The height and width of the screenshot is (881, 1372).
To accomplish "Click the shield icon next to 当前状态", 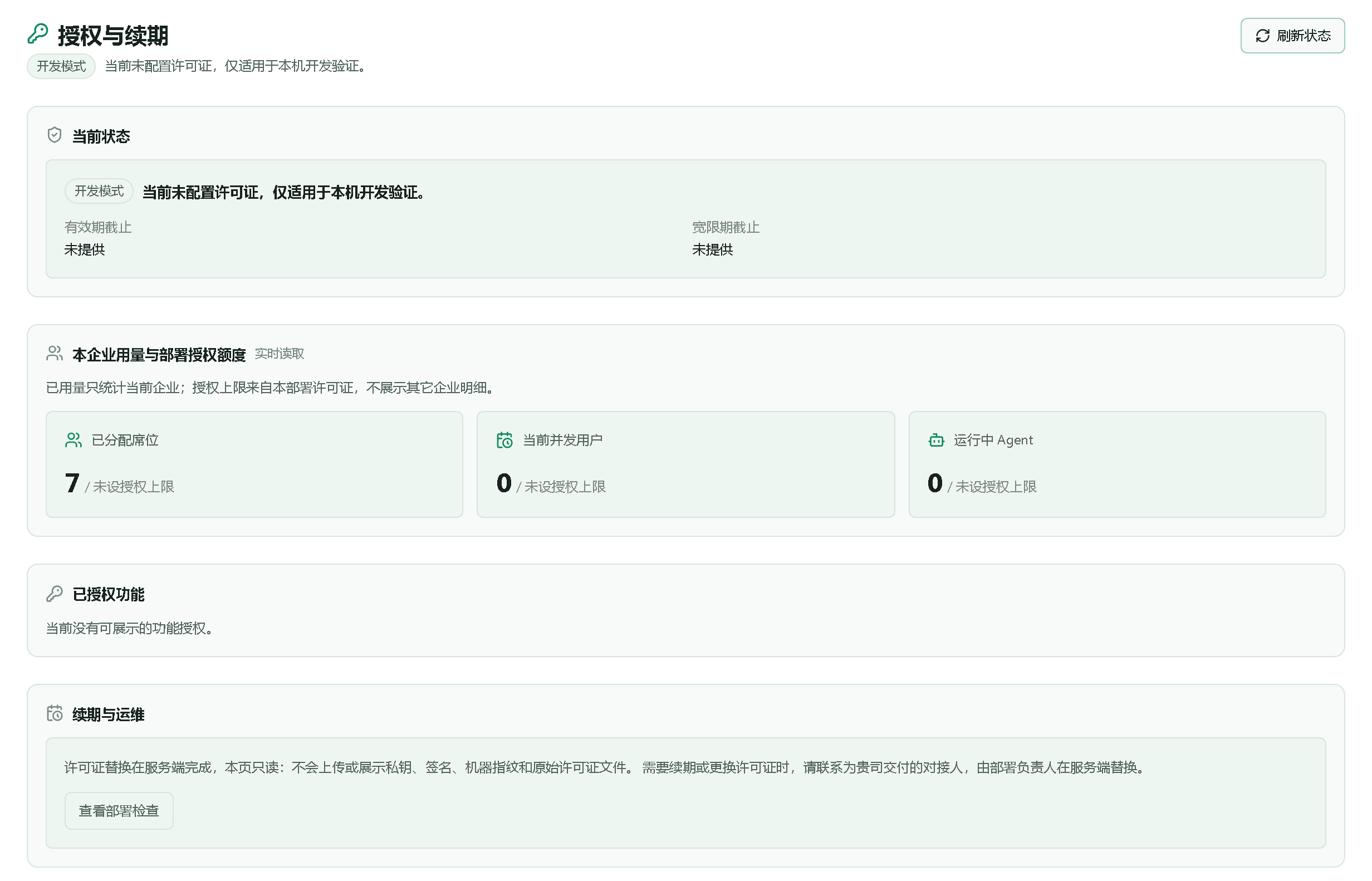I will pos(55,135).
